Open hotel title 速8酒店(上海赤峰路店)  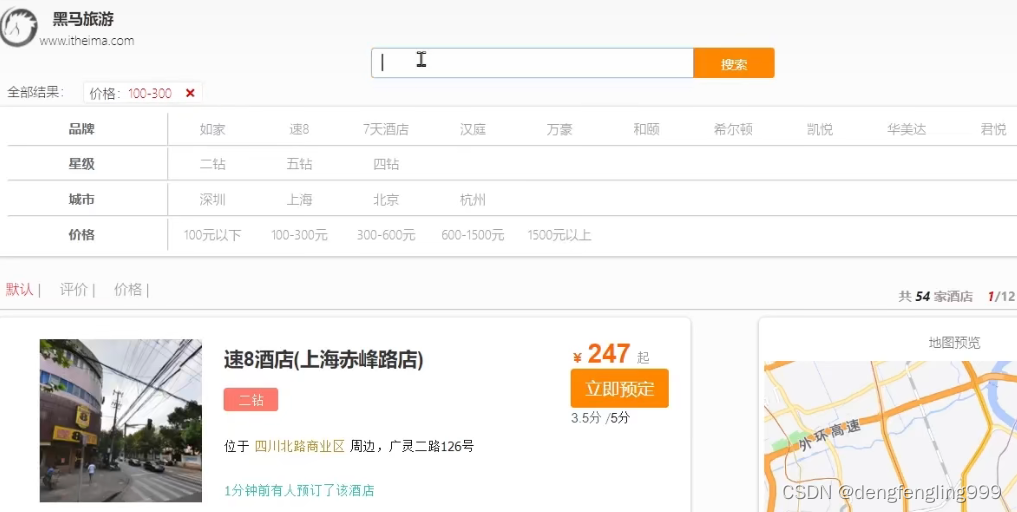(324, 360)
